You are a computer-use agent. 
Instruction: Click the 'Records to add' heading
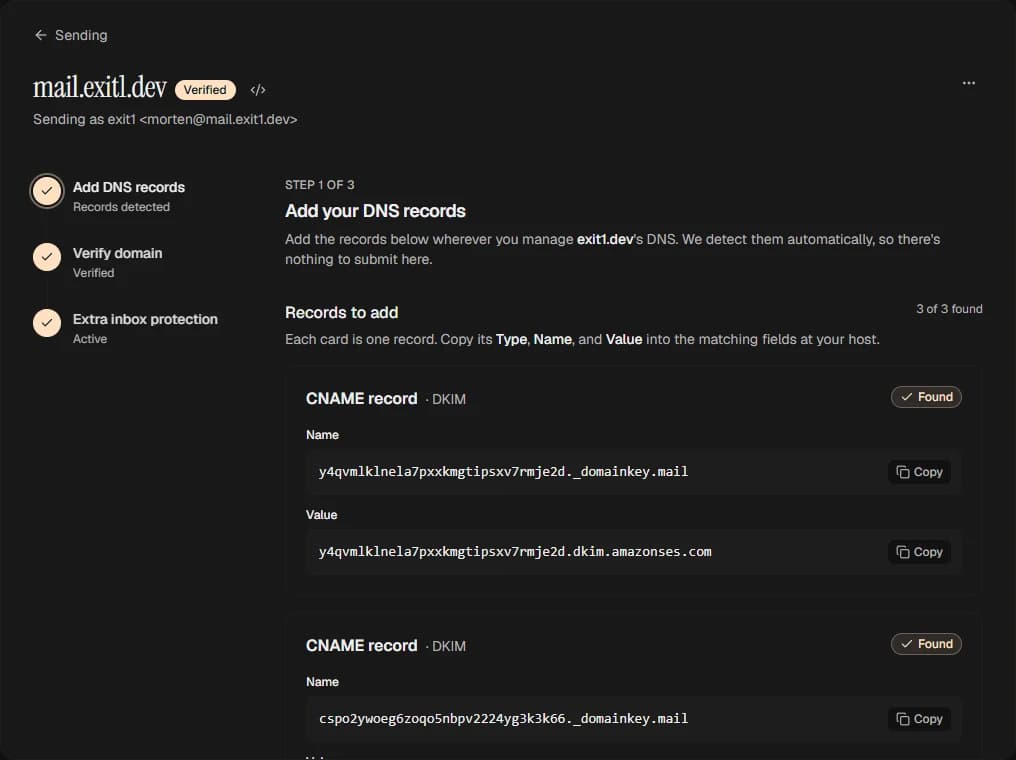[x=341, y=312]
